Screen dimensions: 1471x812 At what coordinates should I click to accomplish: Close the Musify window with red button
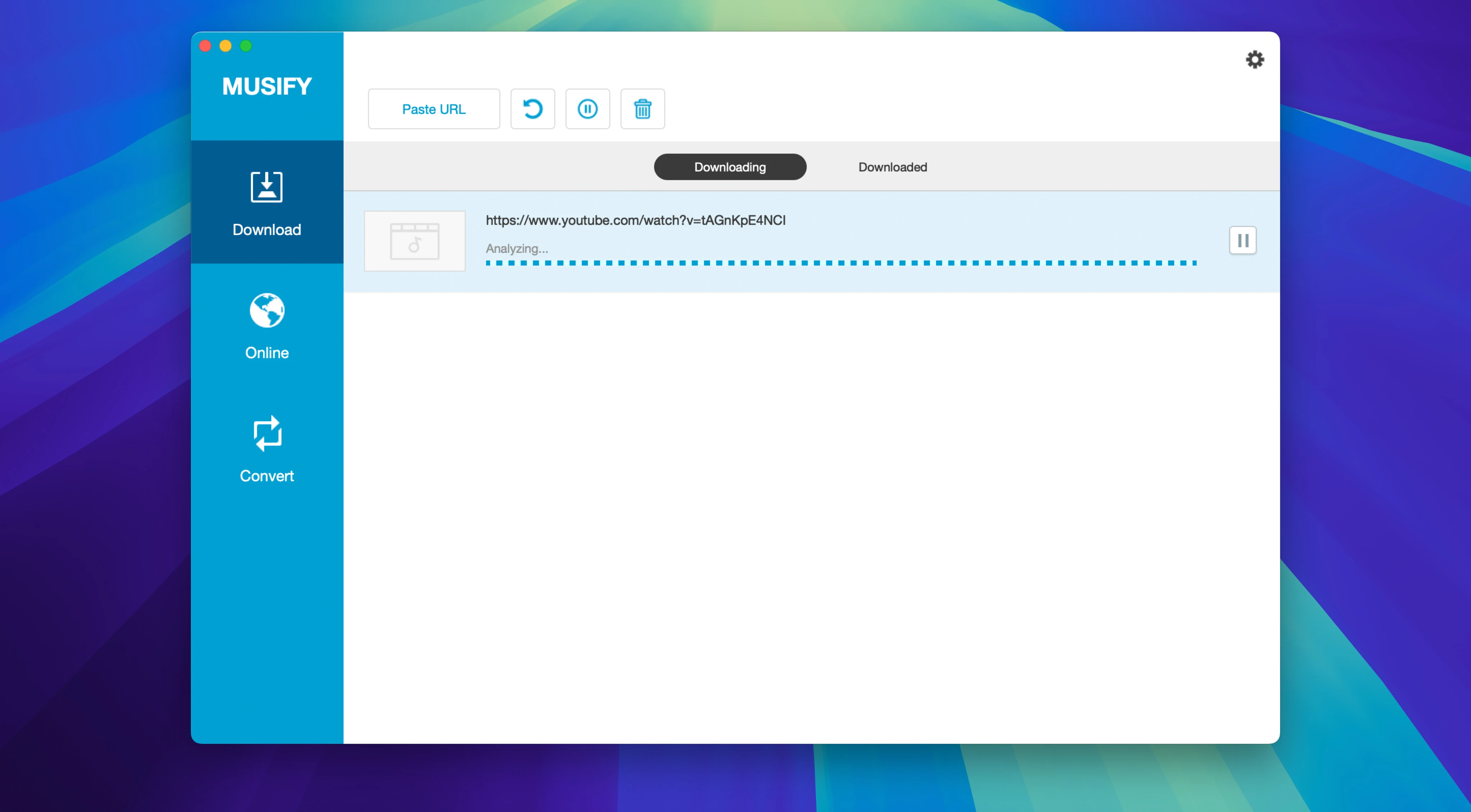(205, 46)
